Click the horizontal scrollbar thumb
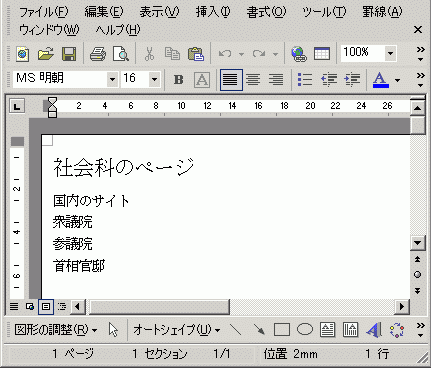The width and height of the screenshot is (431, 368). click(159, 307)
